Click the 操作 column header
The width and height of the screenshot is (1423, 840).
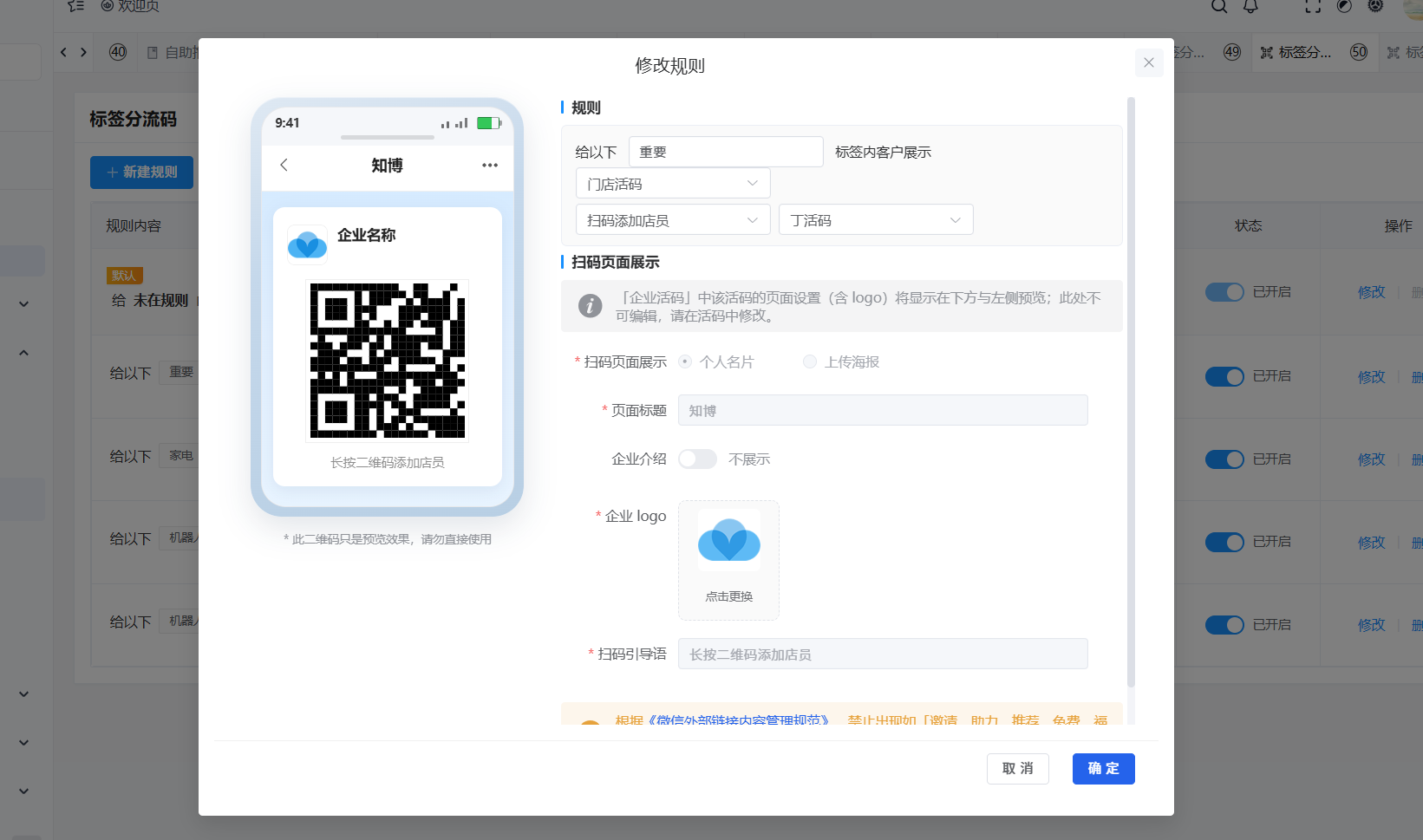point(1398,226)
